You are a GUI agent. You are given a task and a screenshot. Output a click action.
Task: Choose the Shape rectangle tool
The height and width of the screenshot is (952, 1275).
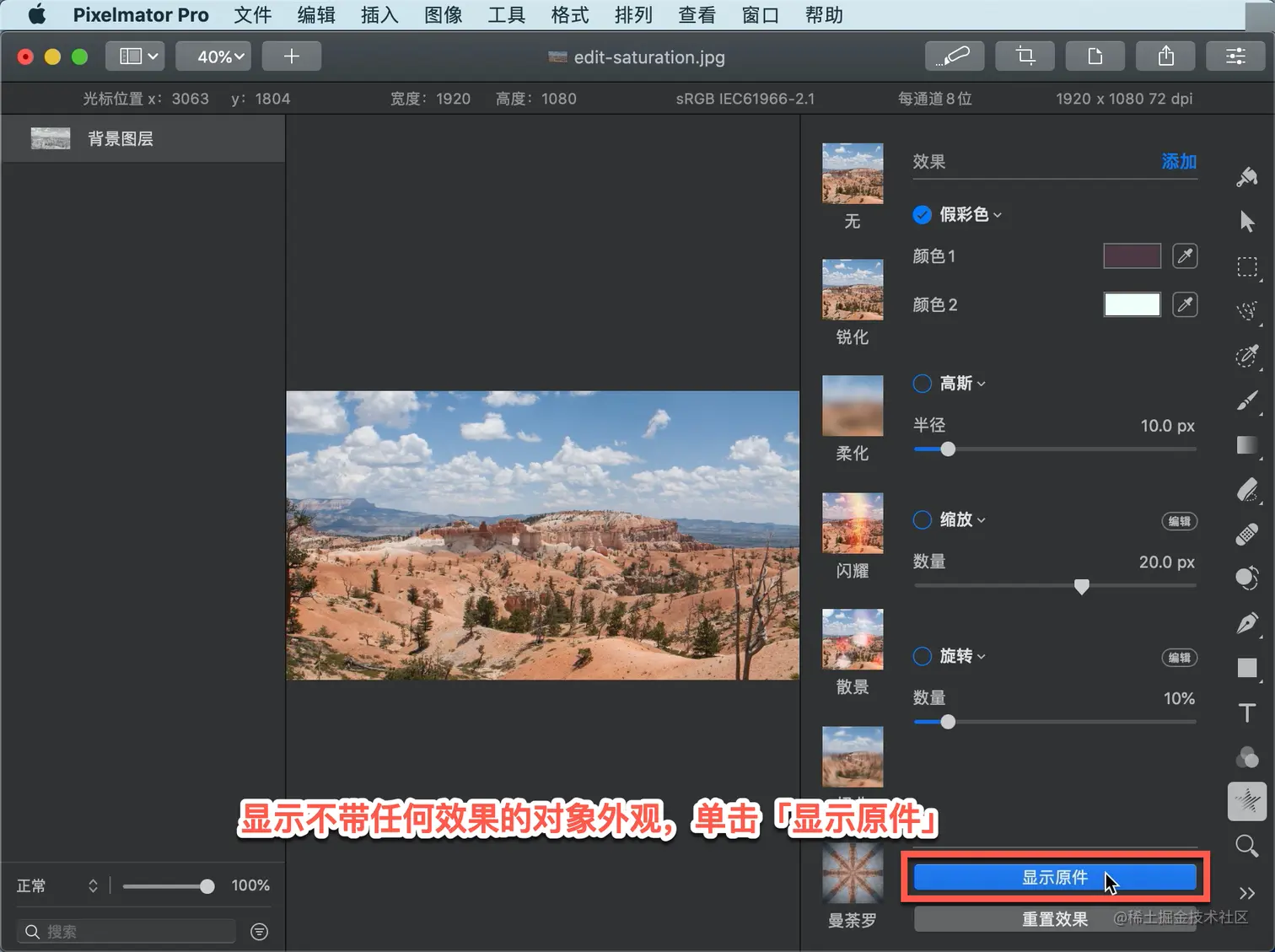click(x=1247, y=668)
